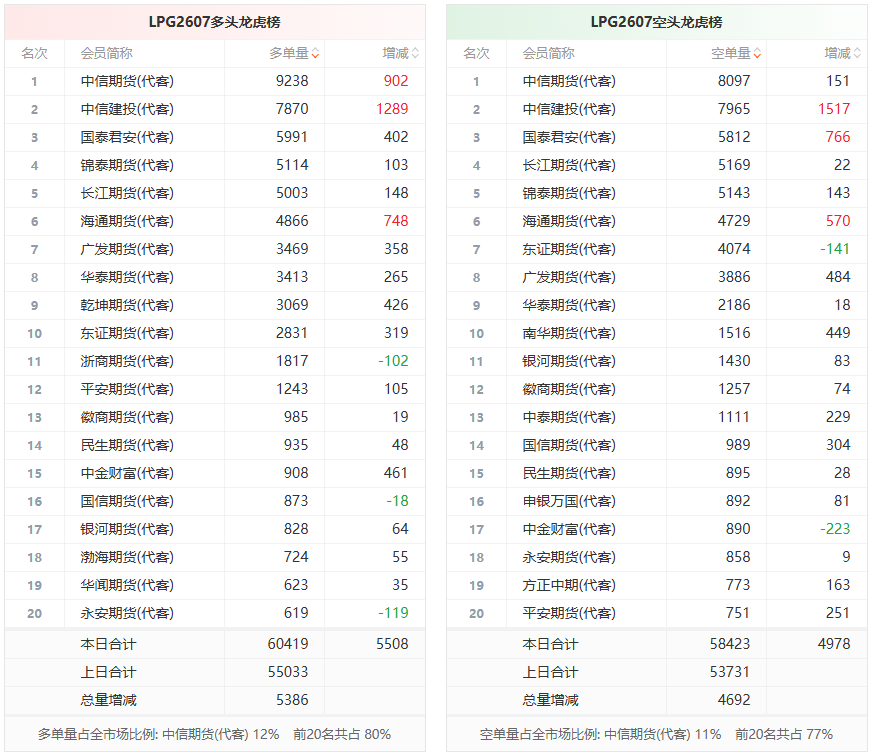This screenshot has height=756, width=871.
Task: Open 渤海期货(代客) ranked 18th in the long table
Action: [127, 557]
